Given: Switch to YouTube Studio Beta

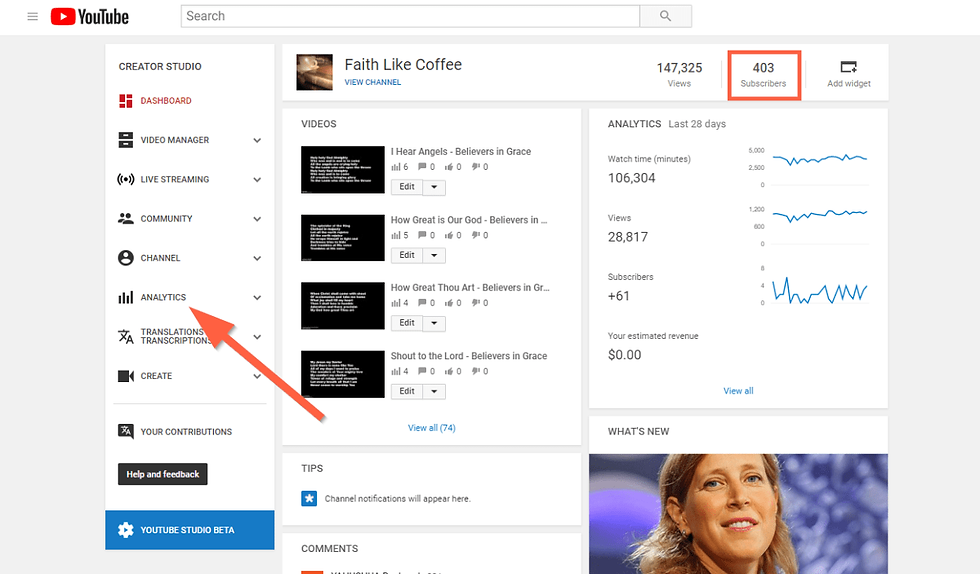Looking at the screenshot, I should [x=189, y=530].
